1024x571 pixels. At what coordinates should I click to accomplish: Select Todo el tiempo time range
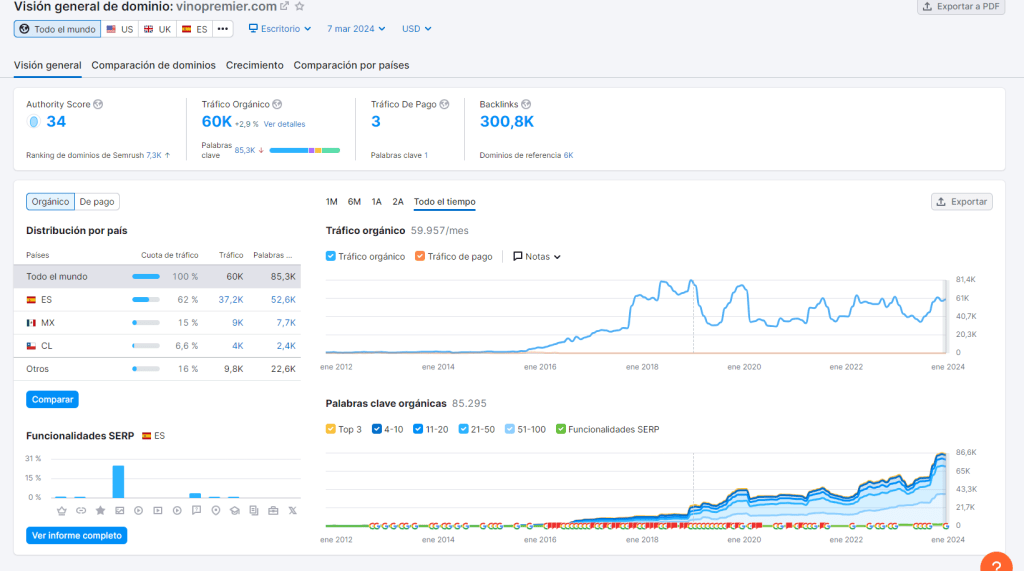445,202
